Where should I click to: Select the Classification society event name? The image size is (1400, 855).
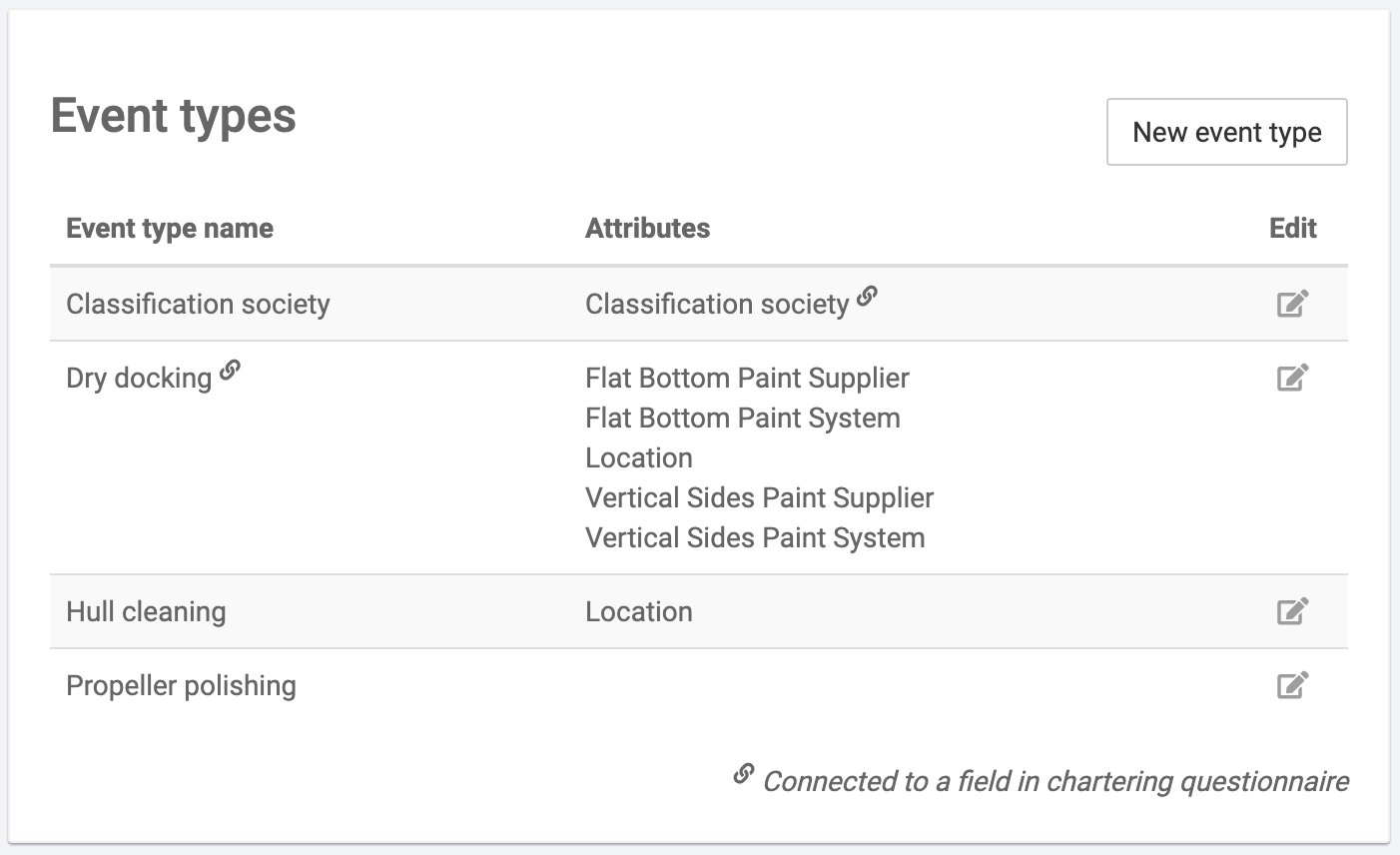(198, 304)
